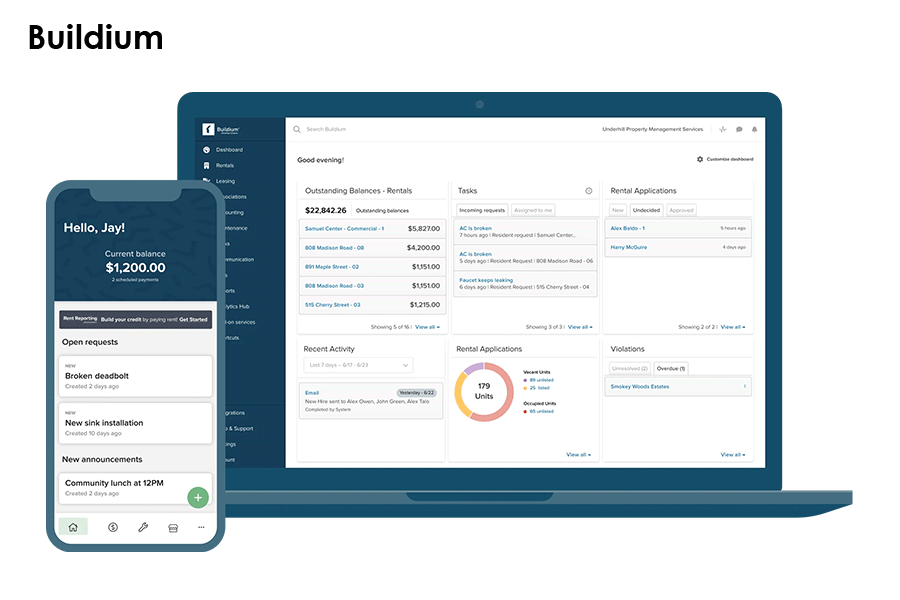Image resolution: width=900 pixels, height=600 pixels.
Task: Expand View all under Tasks
Action: pos(580,327)
